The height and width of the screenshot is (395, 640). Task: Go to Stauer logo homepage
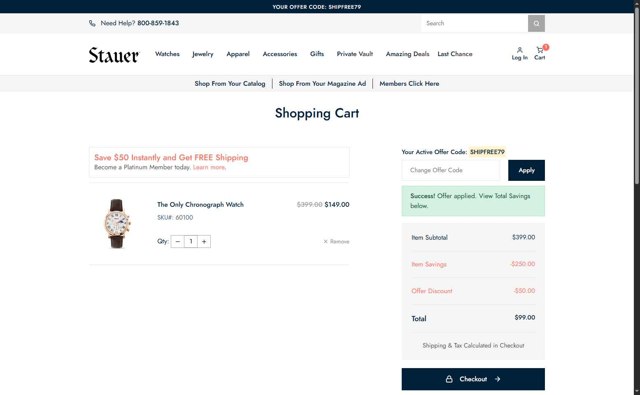point(114,55)
